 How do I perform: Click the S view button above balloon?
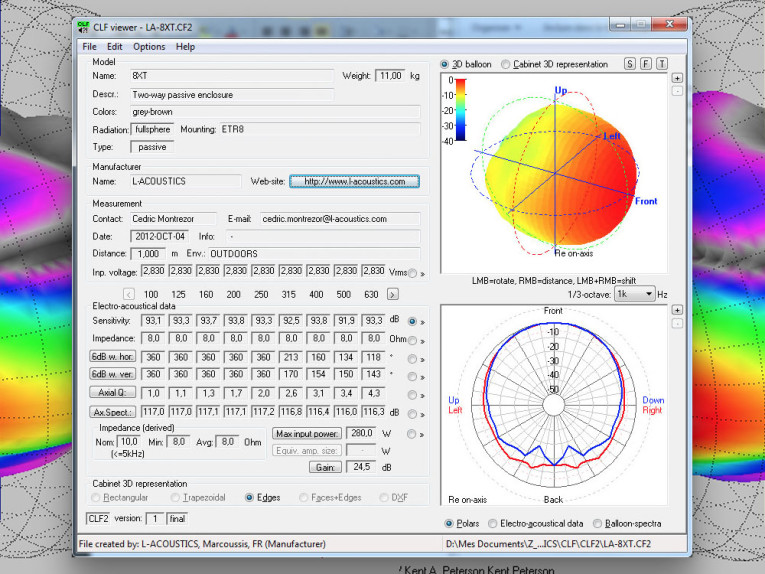[x=629, y=64]
